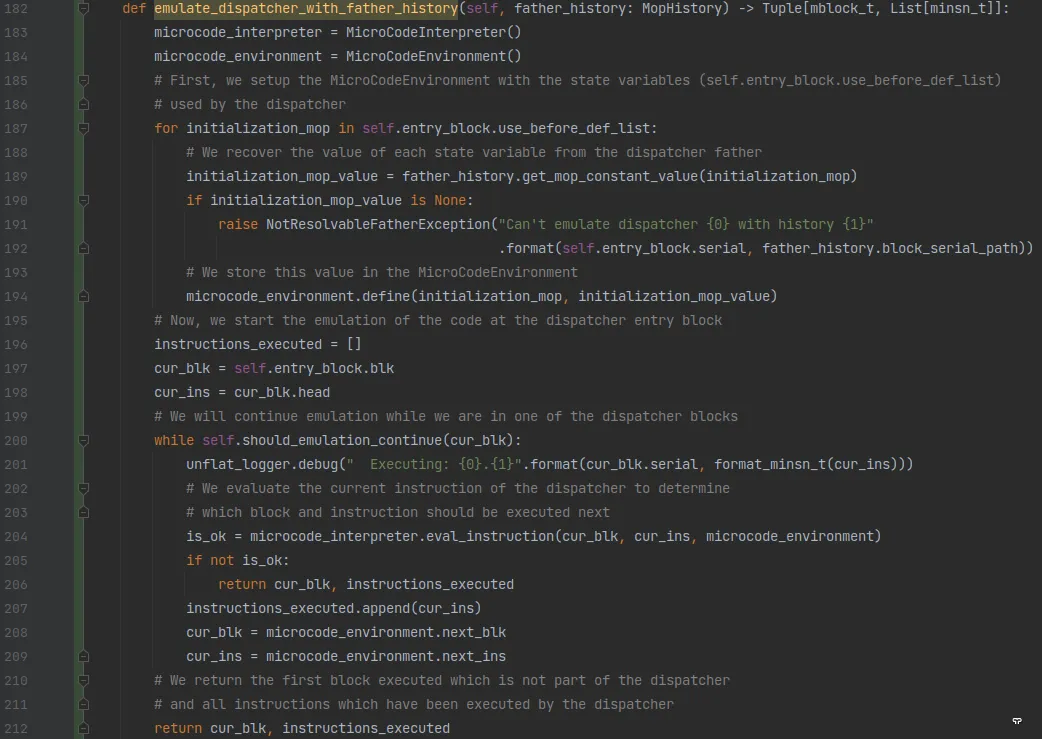1042x739 pixels.
Task: Click NotResolvableFatherException on line 191
Action: pos(378,225)
